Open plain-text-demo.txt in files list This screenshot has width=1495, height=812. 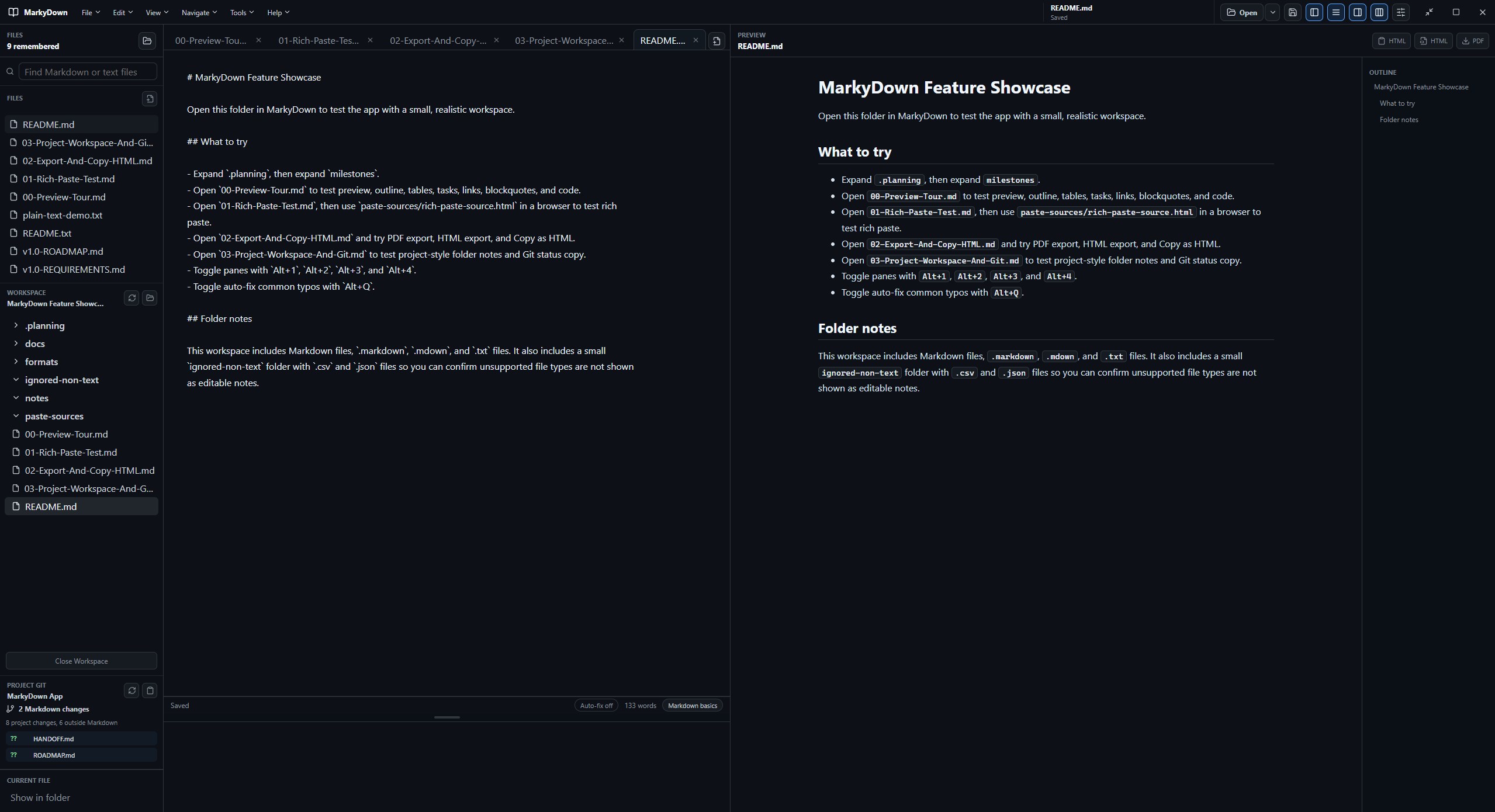[x=81, y=215]
